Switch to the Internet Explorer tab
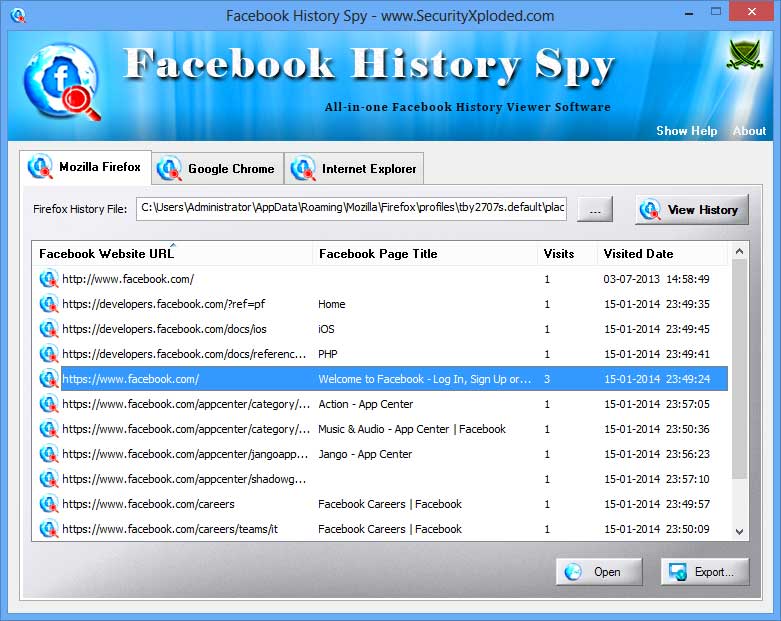This screenshot has width=781, height=621. 354,169
